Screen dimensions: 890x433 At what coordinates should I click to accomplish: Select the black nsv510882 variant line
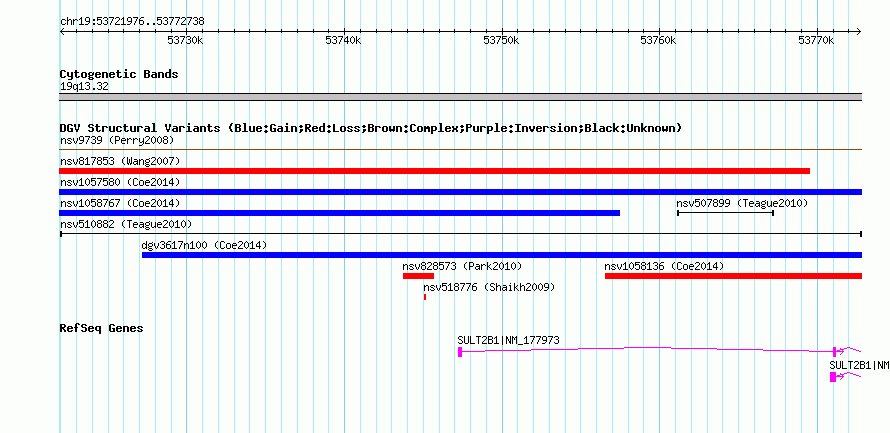[460, 234]
